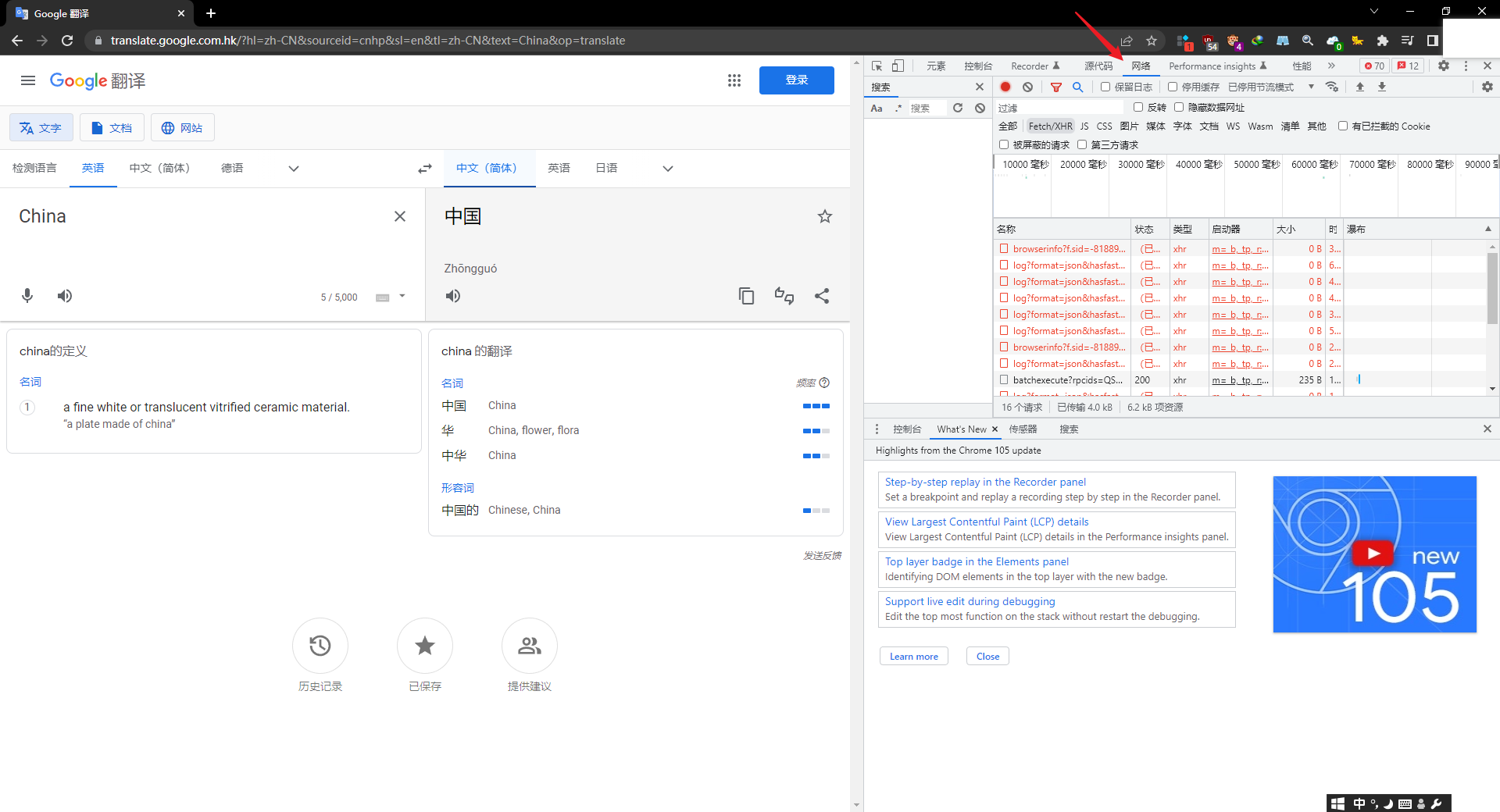Save translation with the star icon

point(824,216)
